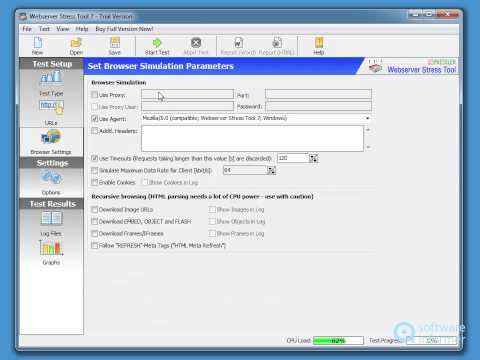Click the Settings section header
480x360 pixels.
tap(52, 163)
